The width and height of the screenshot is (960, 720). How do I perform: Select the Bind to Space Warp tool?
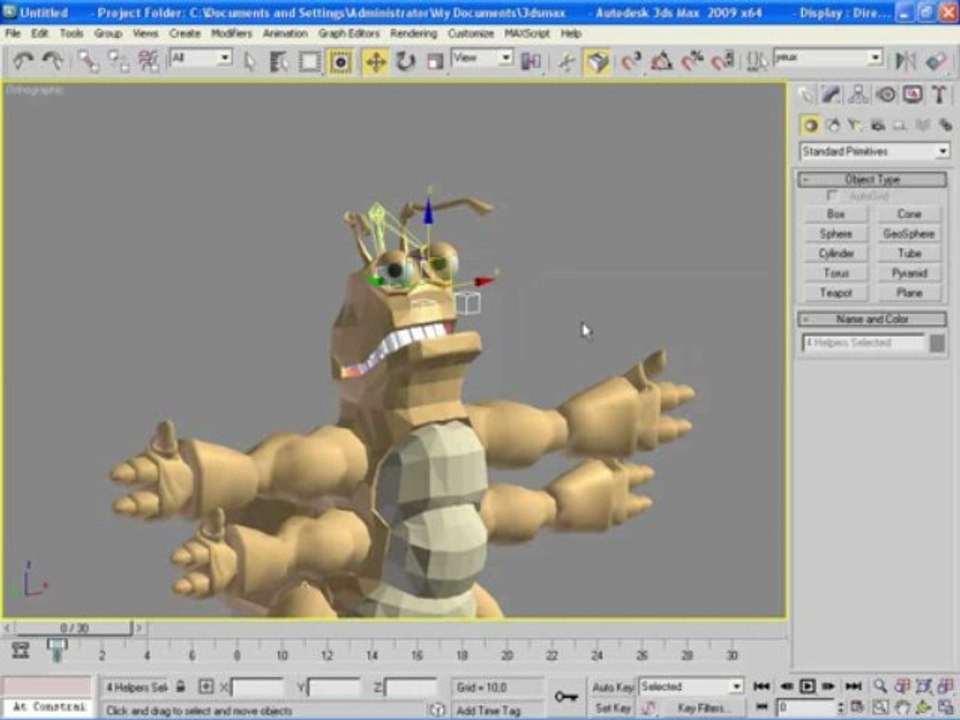tap(148, 61)
